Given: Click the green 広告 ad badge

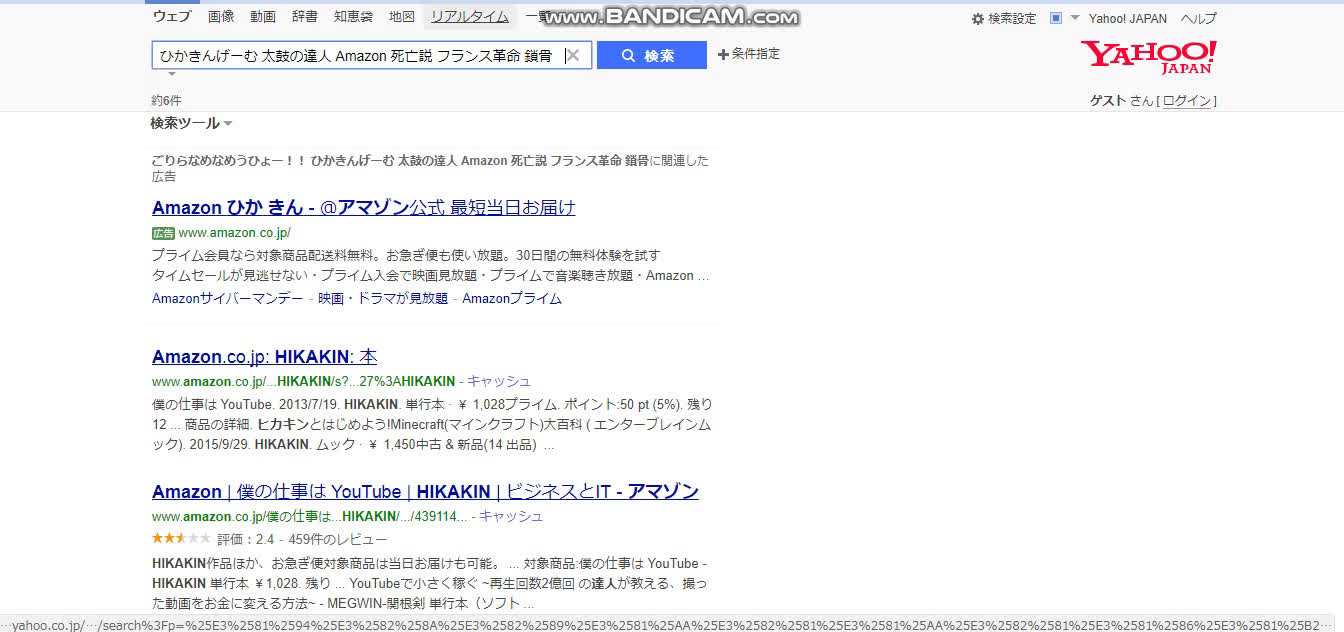Looking at the screenshot, I should pos(163,233).
